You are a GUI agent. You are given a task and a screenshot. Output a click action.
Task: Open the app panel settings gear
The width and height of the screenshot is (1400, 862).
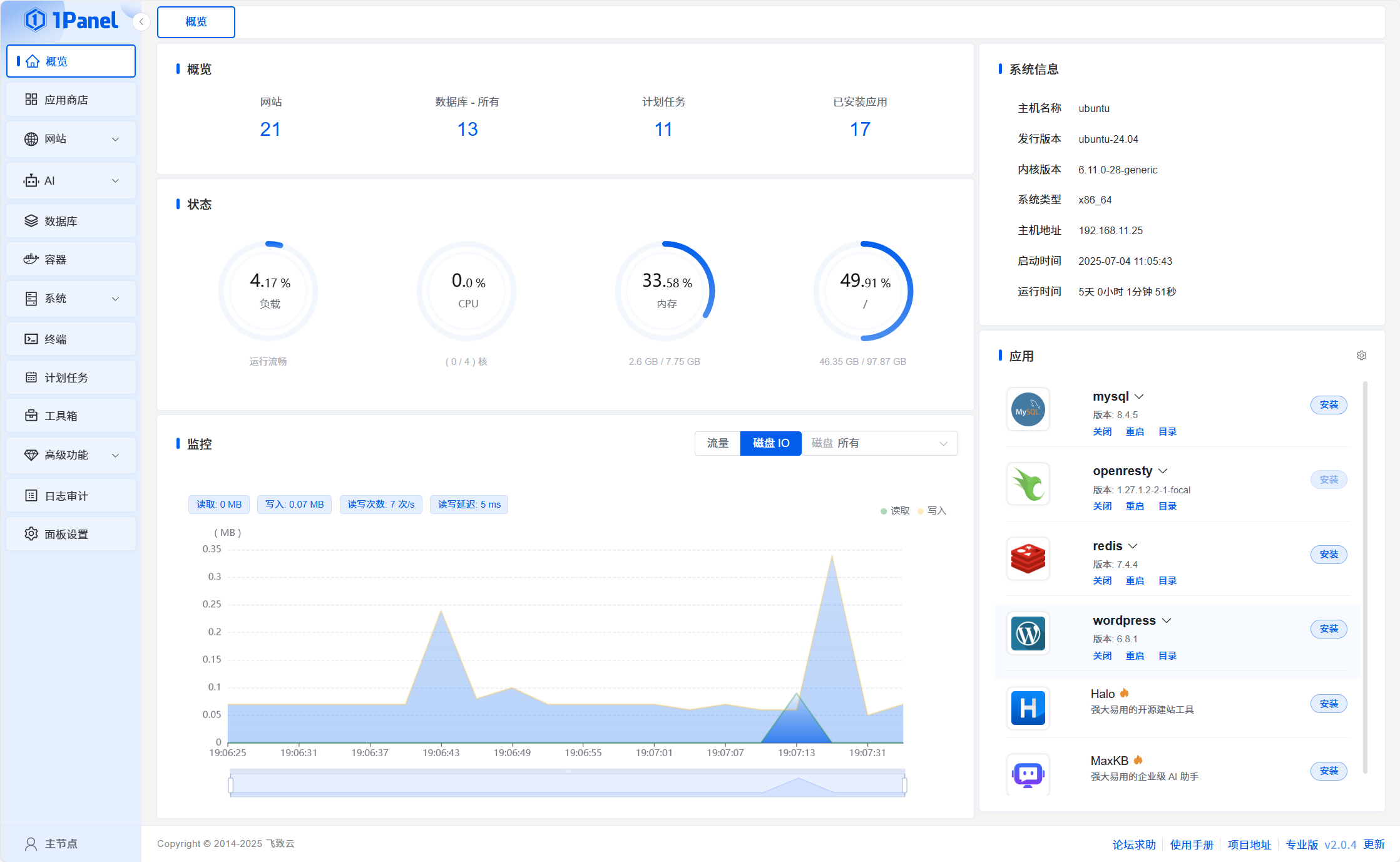click(x=1362, y=355)
